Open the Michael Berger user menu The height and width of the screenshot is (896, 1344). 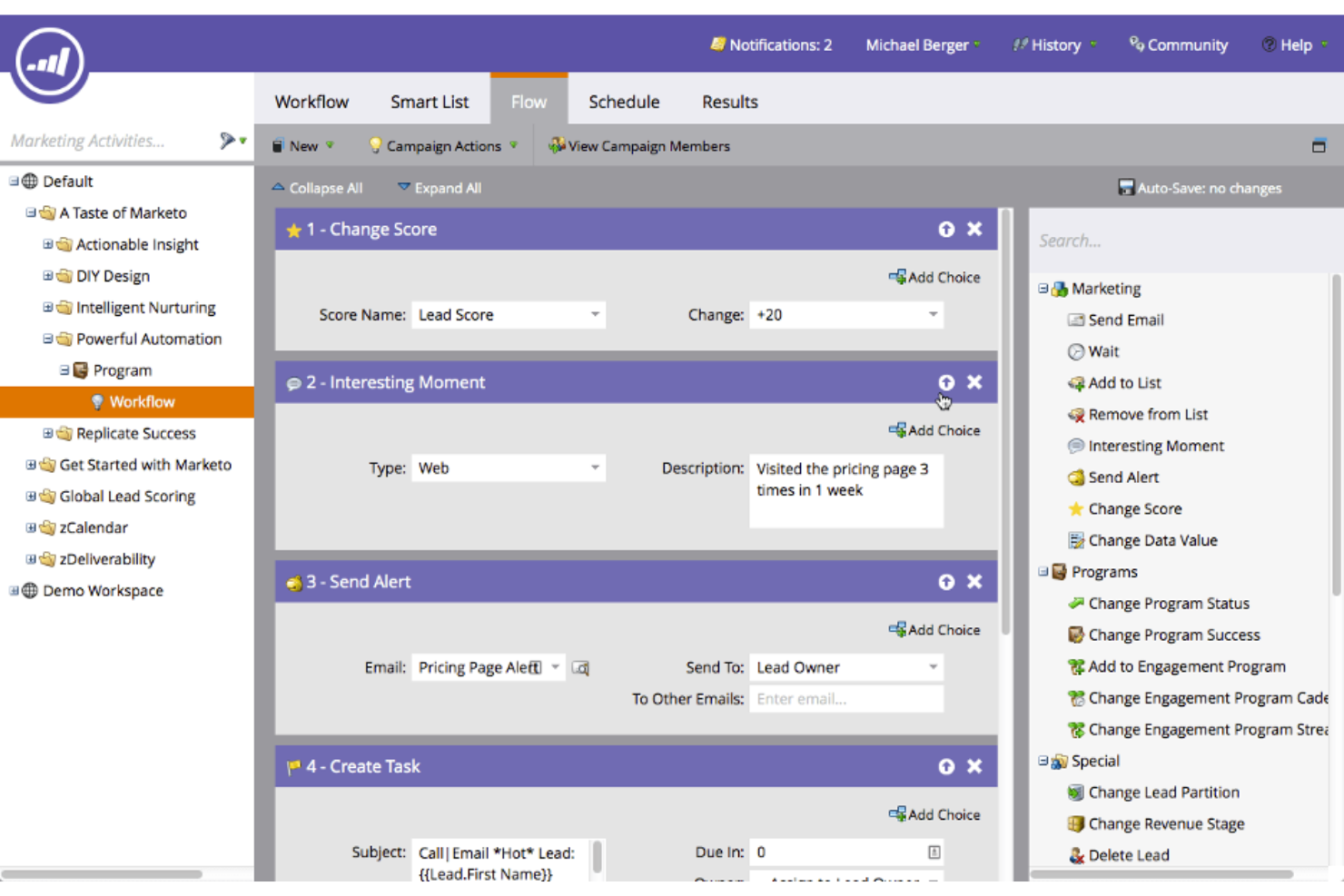pos(918,44)
